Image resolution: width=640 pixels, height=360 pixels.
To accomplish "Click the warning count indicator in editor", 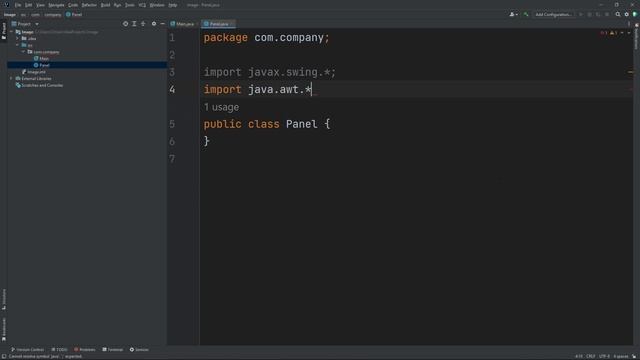I will [613, 33].
